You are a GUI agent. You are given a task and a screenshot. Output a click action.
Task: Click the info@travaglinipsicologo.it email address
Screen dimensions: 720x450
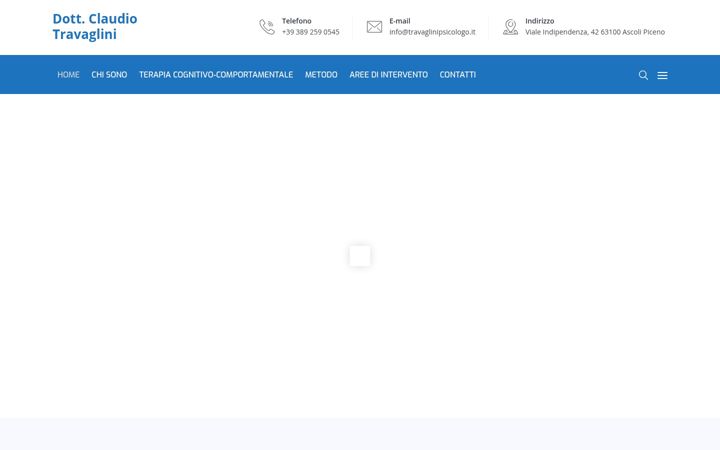click(x=432, y=32)
